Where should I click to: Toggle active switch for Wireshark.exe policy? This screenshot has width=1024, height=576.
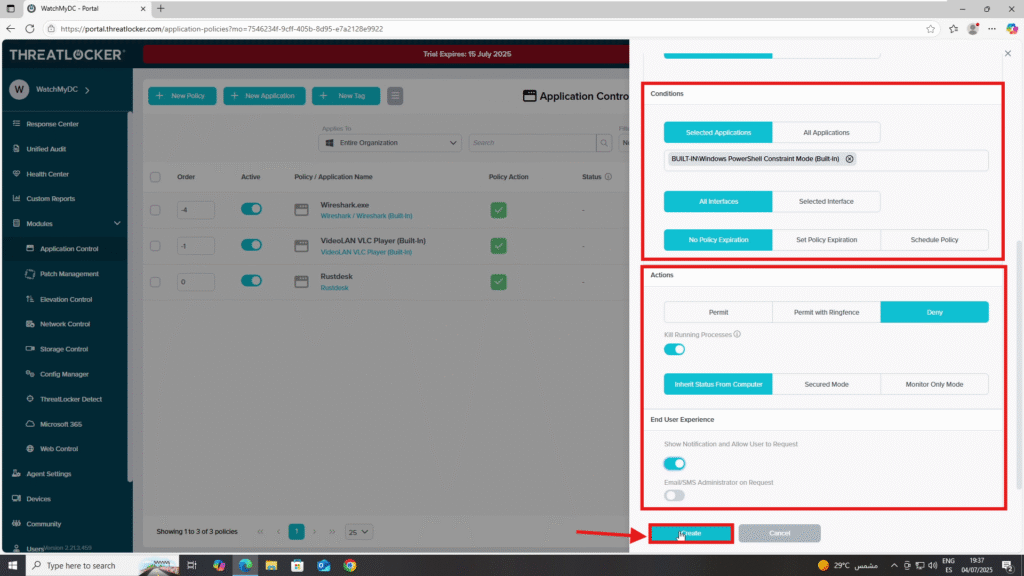pyautogui.click(x=251, y=209)
